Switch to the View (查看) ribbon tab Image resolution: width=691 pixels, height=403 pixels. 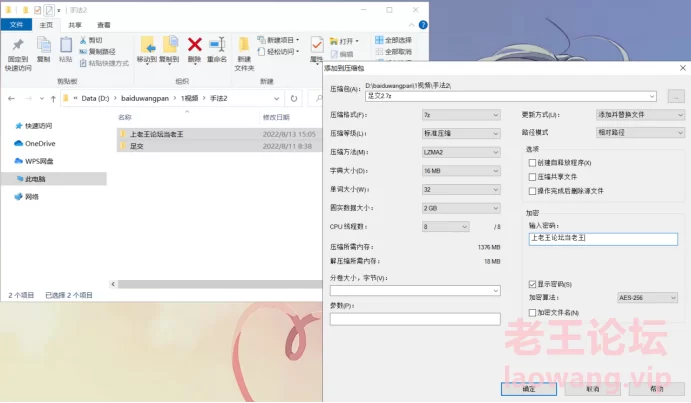[x=104, y=25]
